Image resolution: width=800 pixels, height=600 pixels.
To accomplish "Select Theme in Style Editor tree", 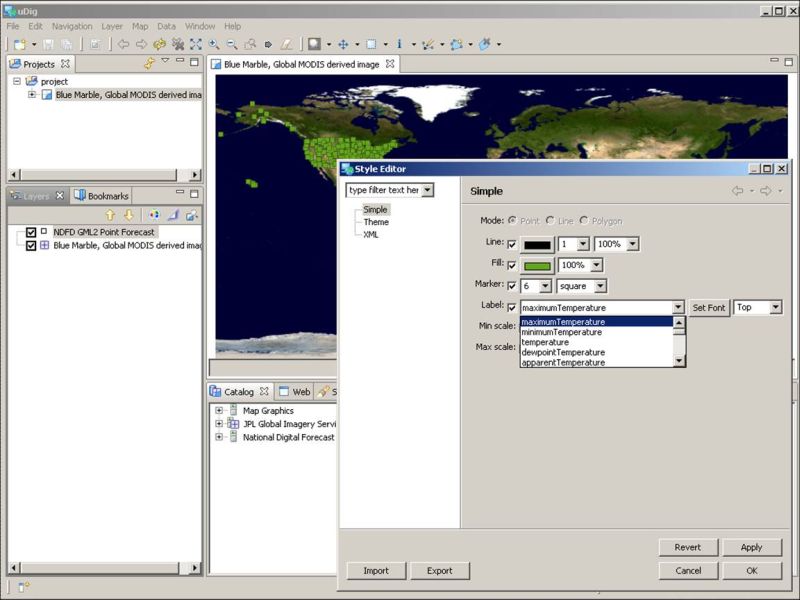I will click(376, 222).
